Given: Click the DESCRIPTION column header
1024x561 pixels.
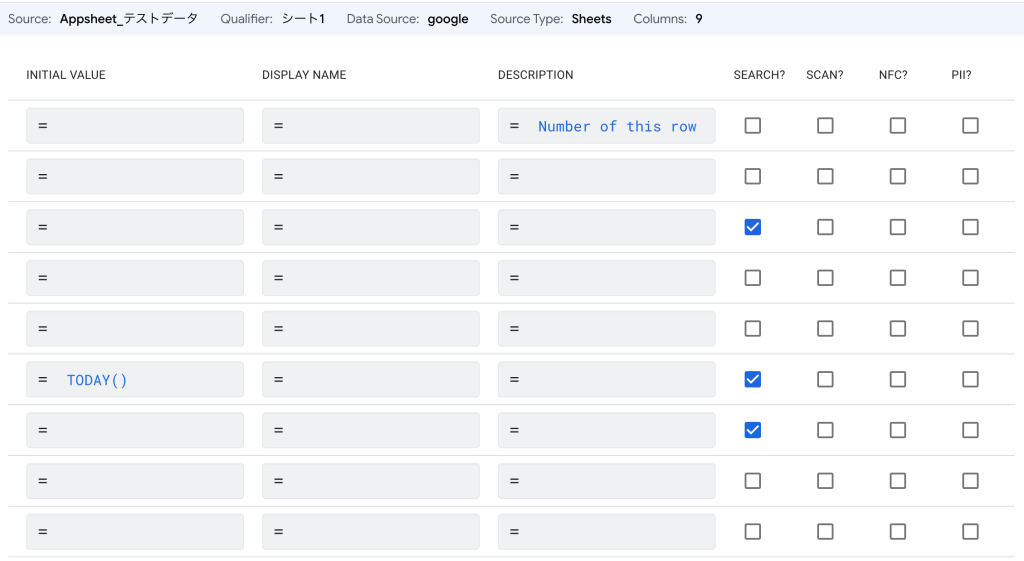Looking at the screenshot, I should 535,75.
